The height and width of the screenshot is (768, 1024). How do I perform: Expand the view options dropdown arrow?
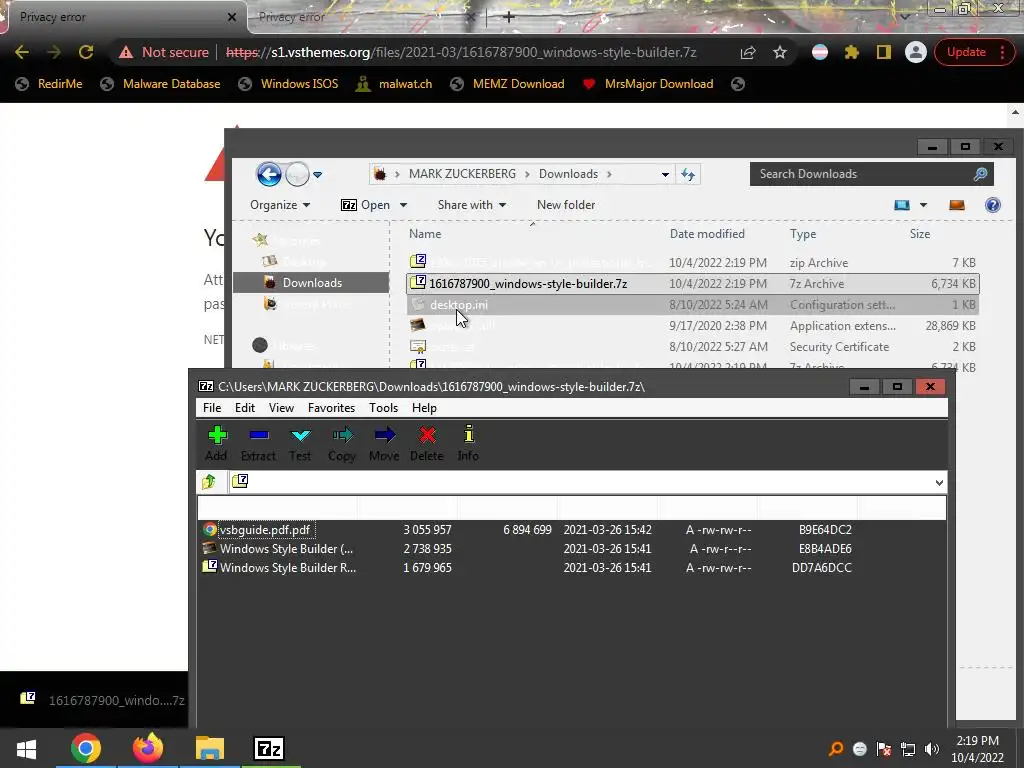[923, 205]
